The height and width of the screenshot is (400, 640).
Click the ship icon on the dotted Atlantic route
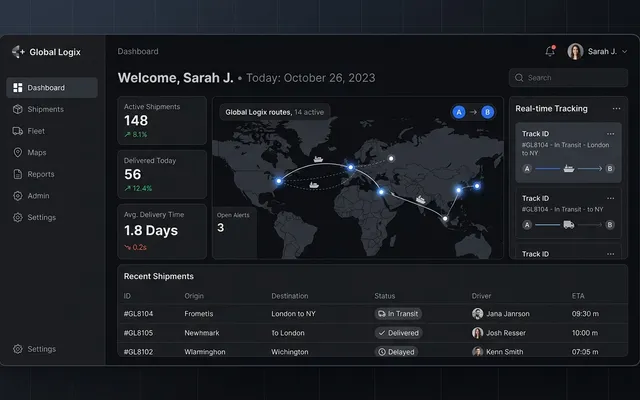click(313, 185)
